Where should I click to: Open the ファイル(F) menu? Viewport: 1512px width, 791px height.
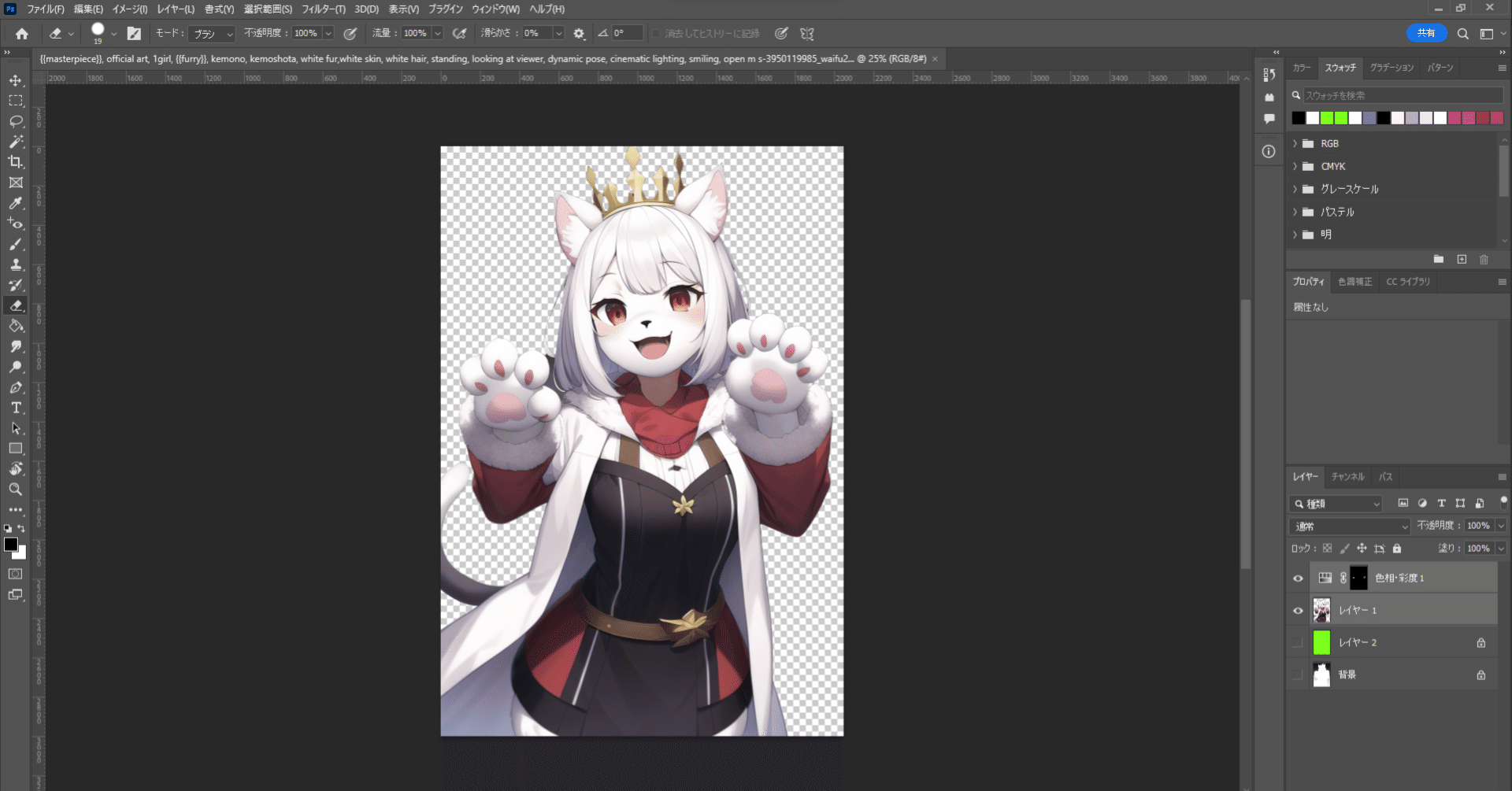[x=46, y=9]
